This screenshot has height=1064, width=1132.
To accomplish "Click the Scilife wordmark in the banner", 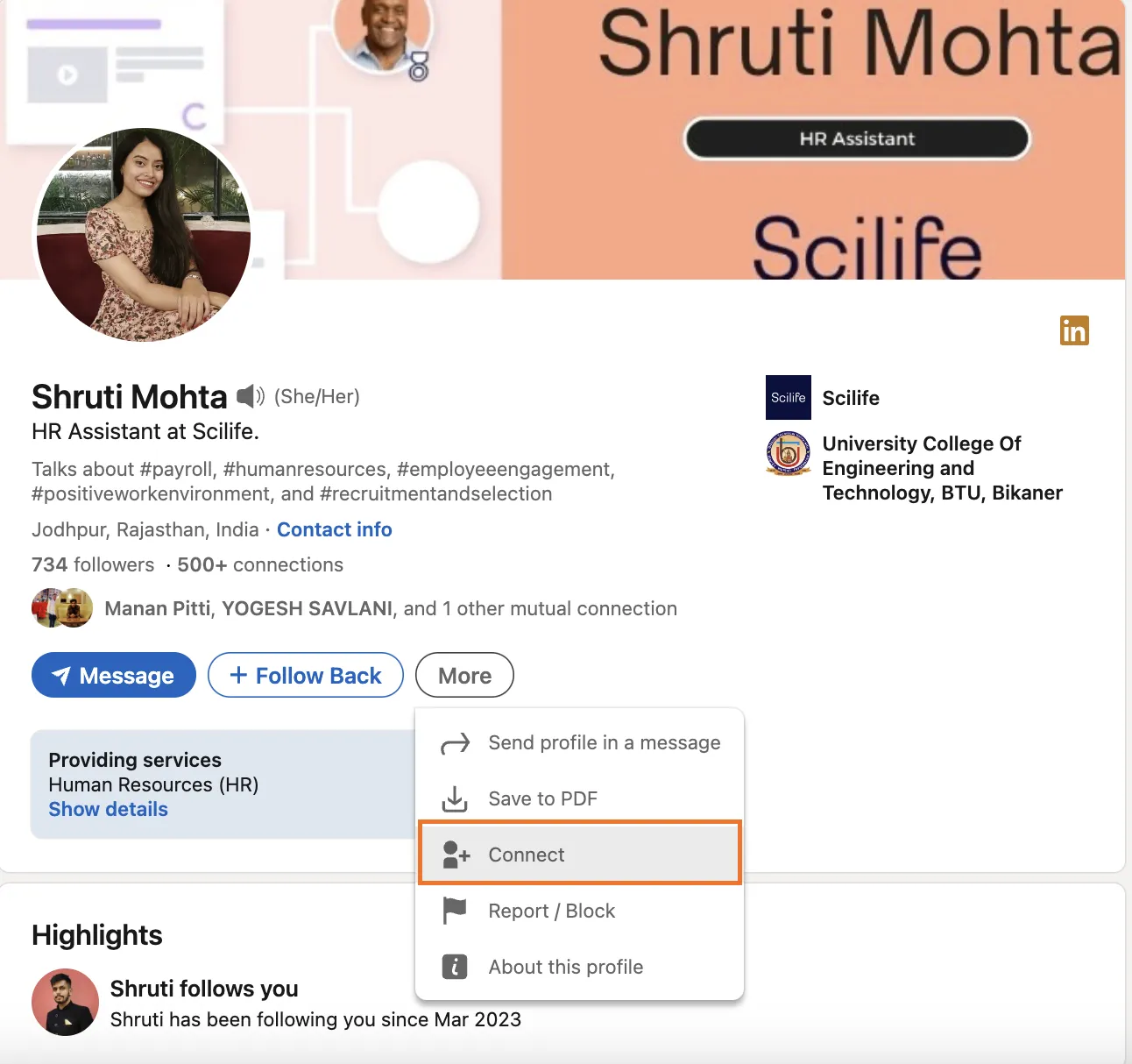I will click(x=867, y=248).
